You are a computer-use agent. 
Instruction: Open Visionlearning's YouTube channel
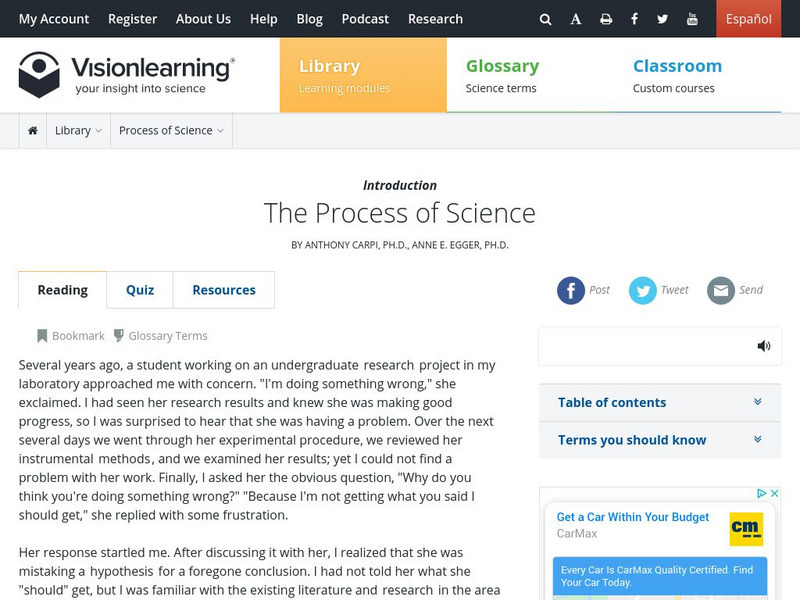pos(692,18)
